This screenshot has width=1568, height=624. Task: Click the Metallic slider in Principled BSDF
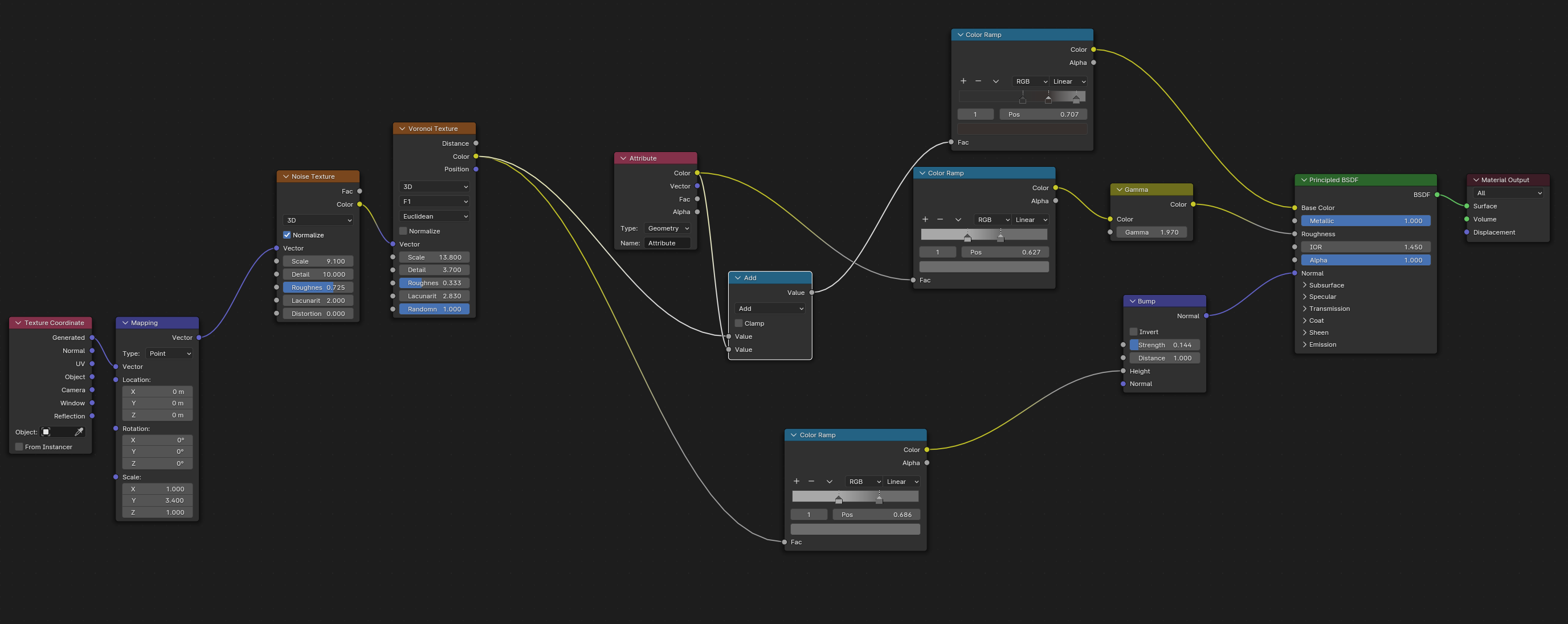[x=1365, y=221]
